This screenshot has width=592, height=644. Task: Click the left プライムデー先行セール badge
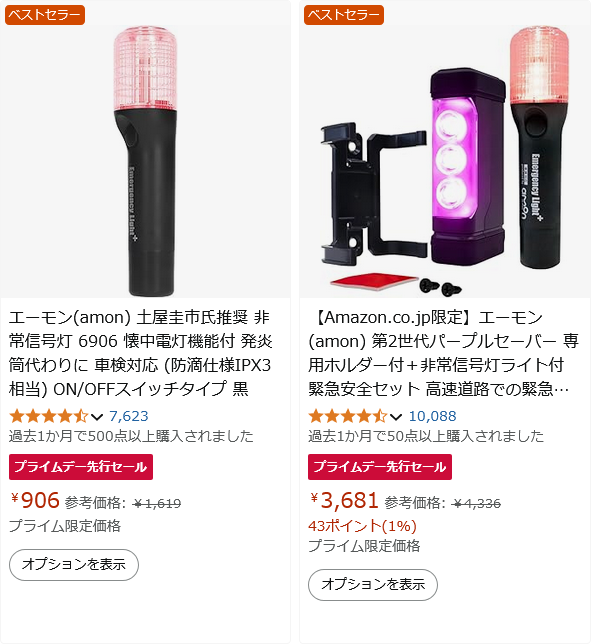coord(81,467)
